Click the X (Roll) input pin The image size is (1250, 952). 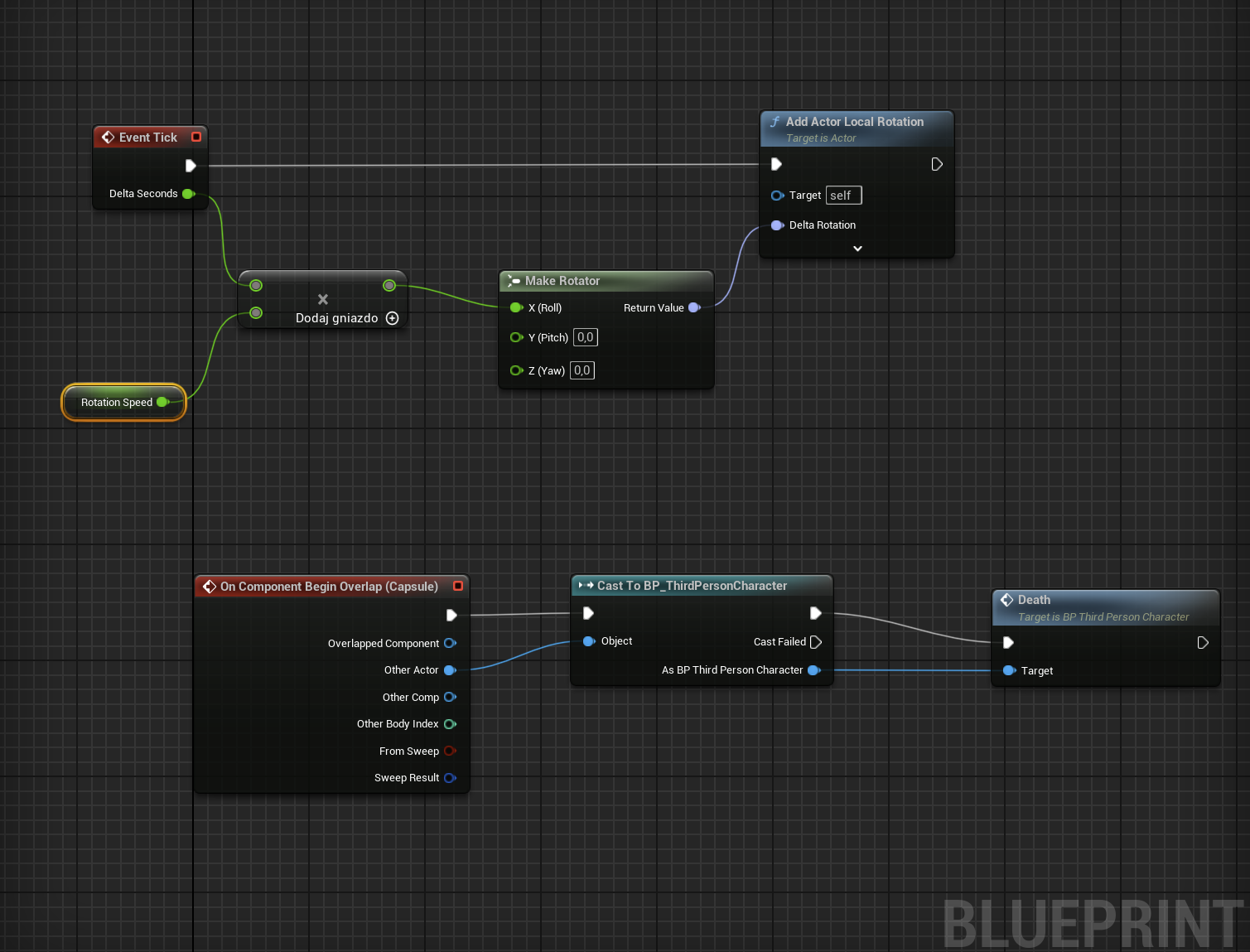pyautogui.click(x=516, y=308)
